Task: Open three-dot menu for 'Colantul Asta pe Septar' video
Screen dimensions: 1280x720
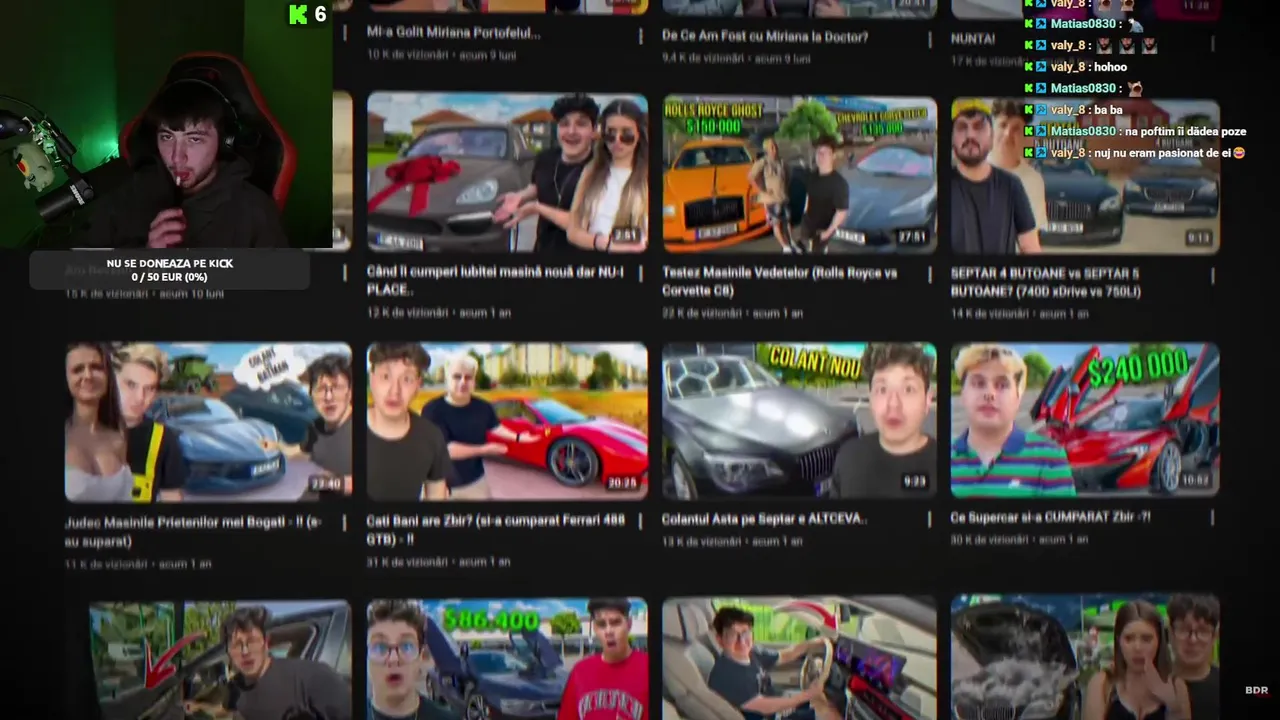Action: (x=932, y=519)
